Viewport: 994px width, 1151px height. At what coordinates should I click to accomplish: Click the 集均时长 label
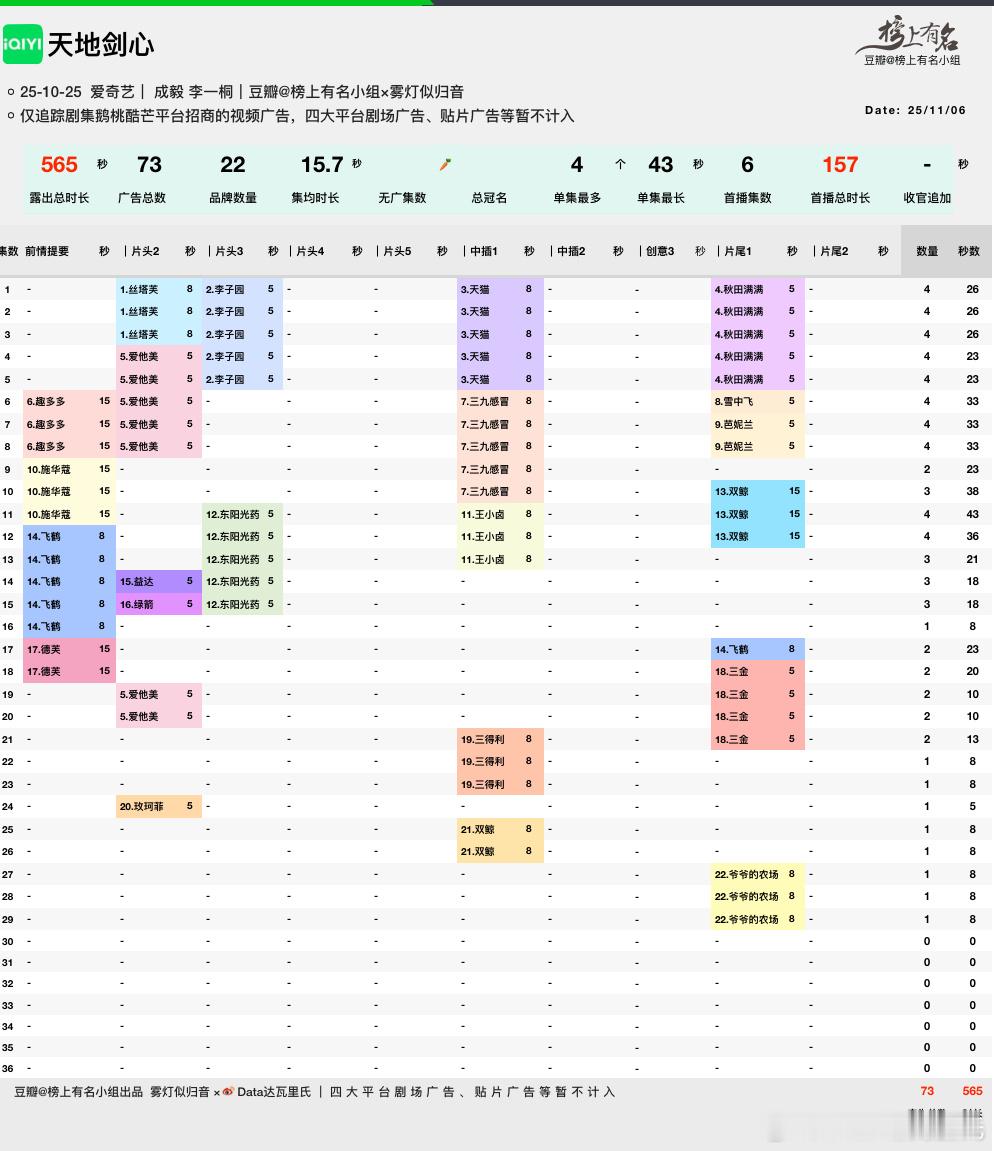click(x=315, y=197)
